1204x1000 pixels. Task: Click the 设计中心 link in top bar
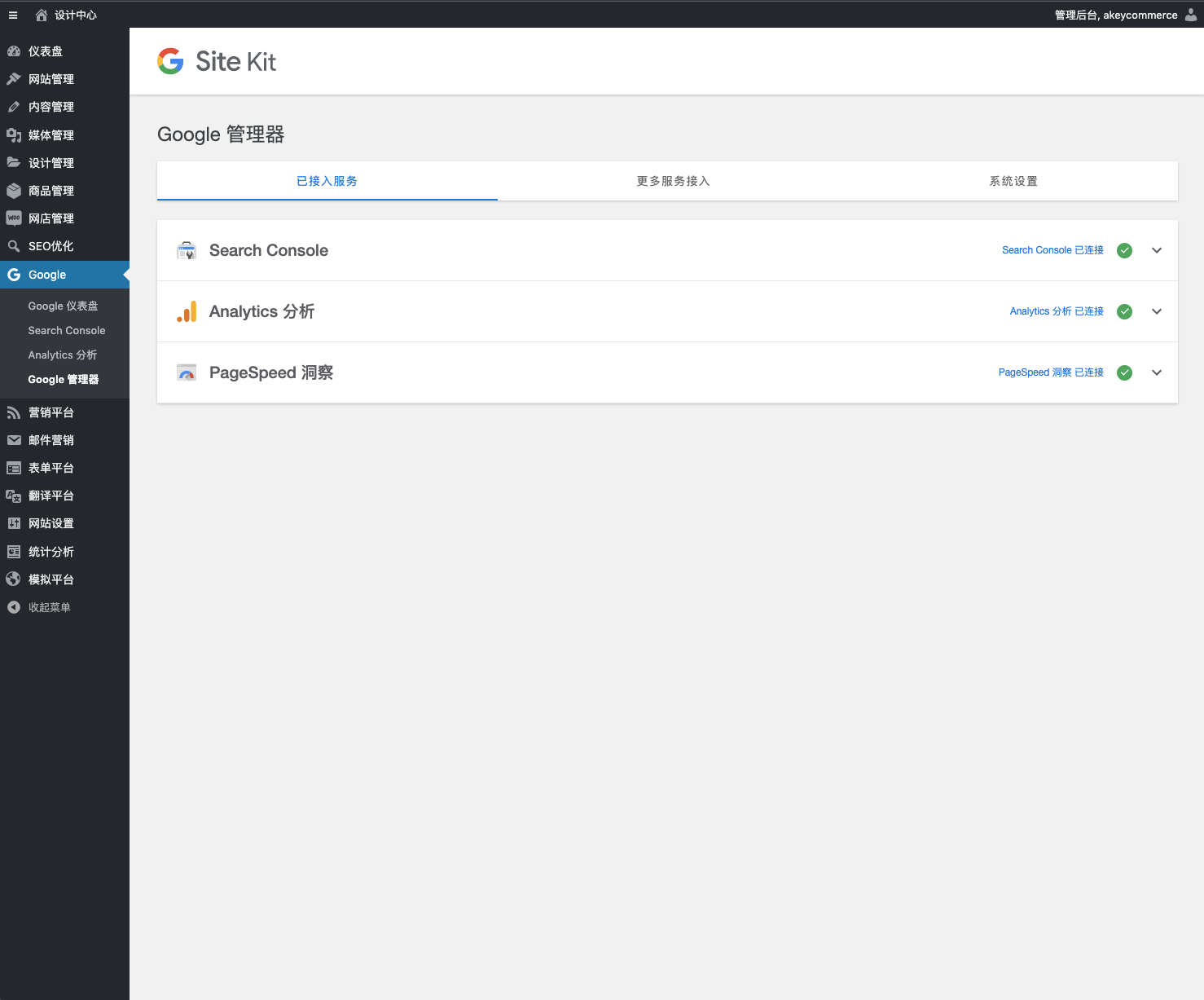(75, 15)
